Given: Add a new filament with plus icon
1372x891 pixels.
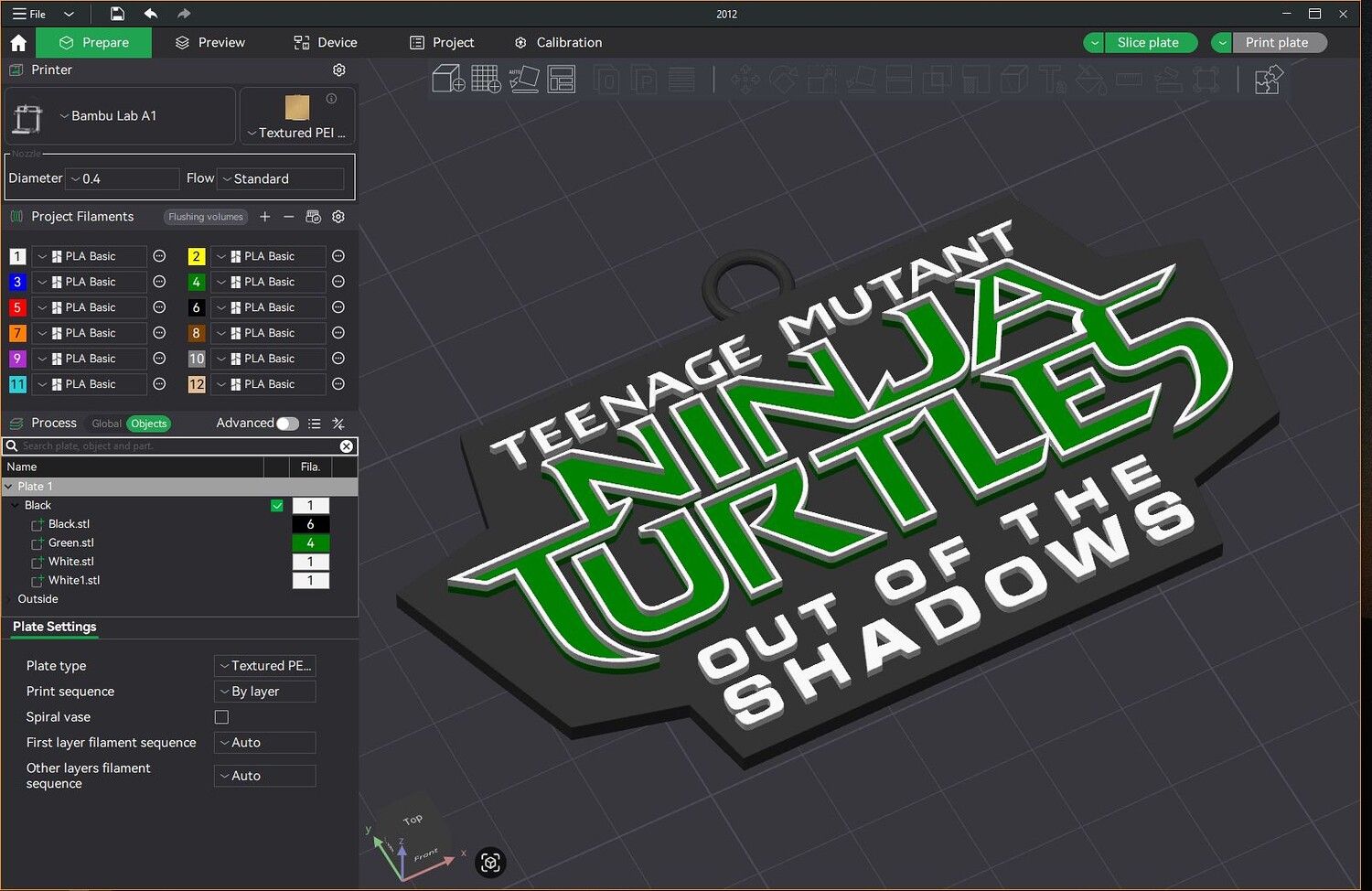Looking at the screenshot, I should pyautogui.click(x=264, y=217).
